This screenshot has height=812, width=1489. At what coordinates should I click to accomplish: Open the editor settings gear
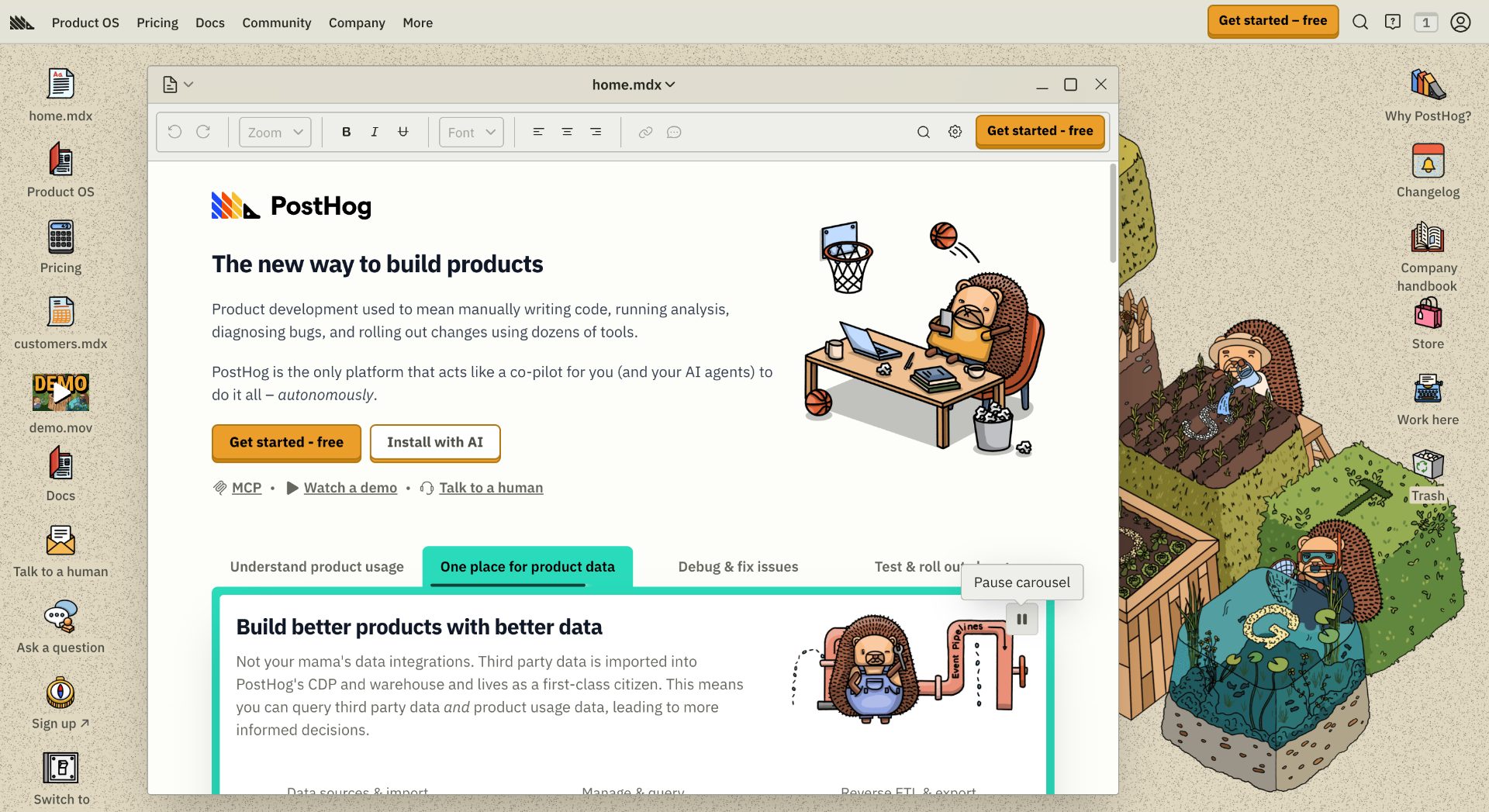coord(955,132)
